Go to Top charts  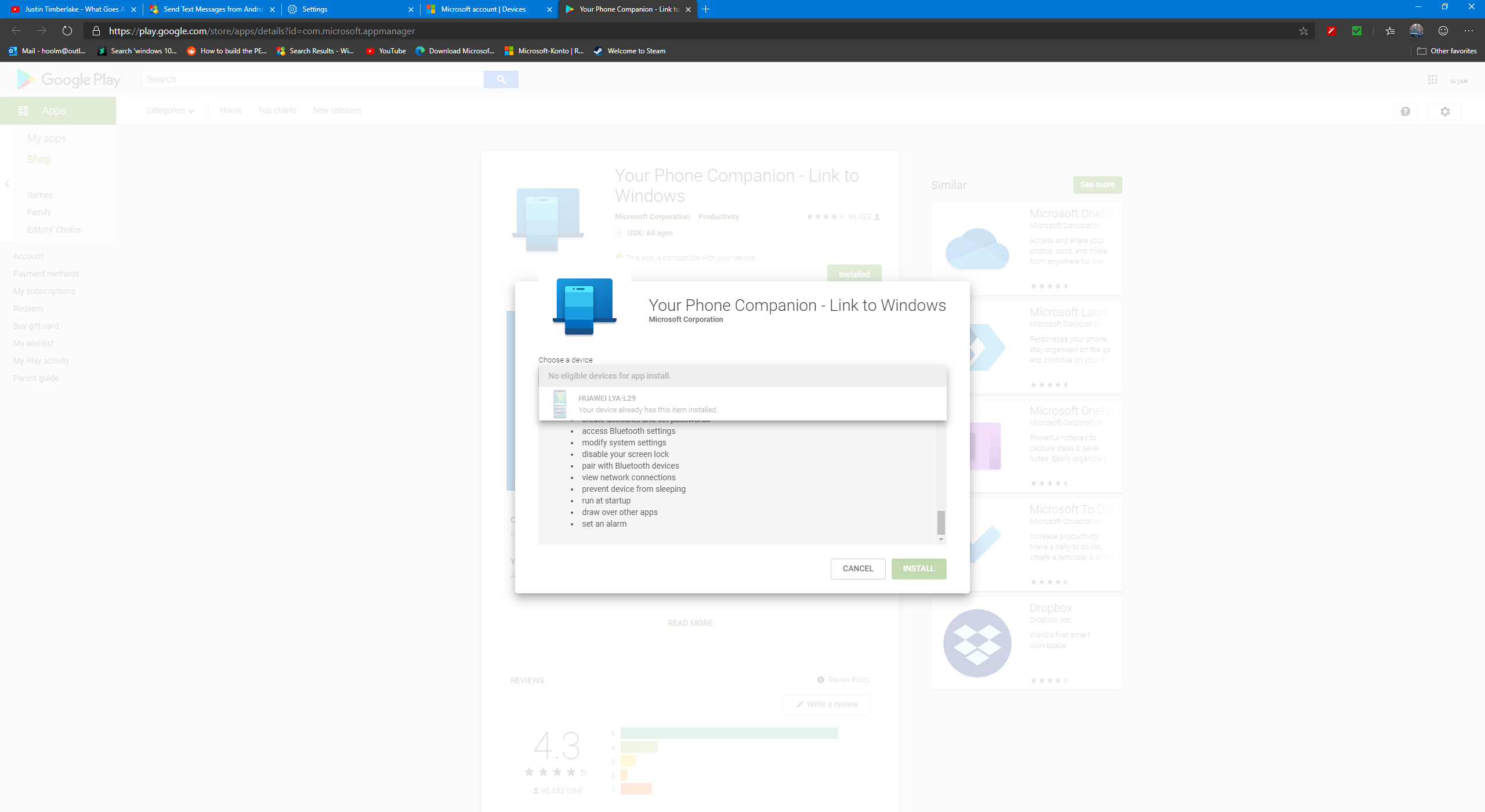[277, 110]
